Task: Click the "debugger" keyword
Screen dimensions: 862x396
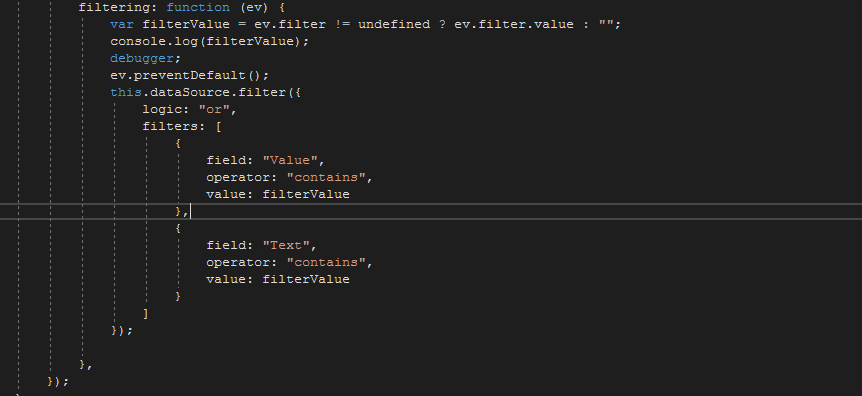Action: 142,58
